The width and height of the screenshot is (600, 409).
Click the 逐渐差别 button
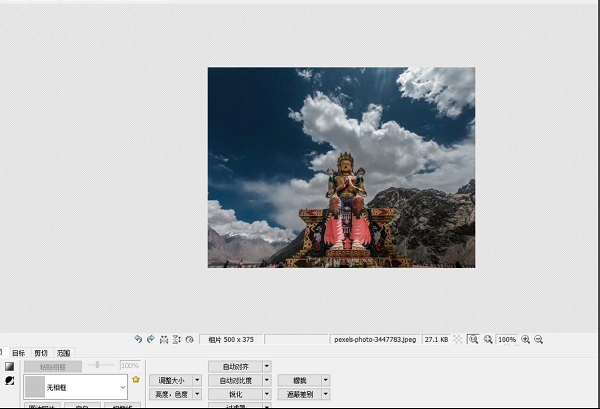pyautogui.click(x=300, y=394)
